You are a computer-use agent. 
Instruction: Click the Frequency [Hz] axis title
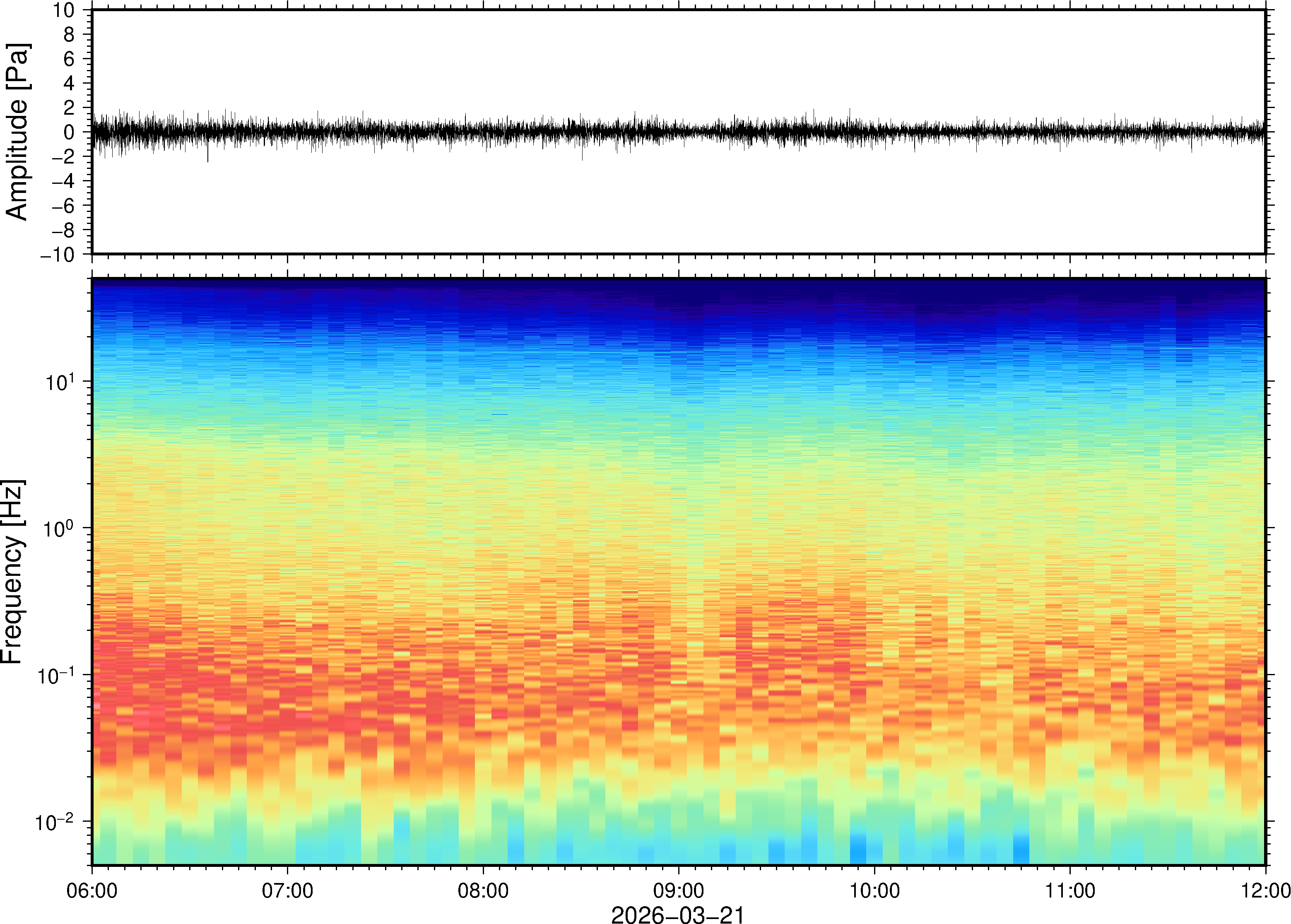12,572
